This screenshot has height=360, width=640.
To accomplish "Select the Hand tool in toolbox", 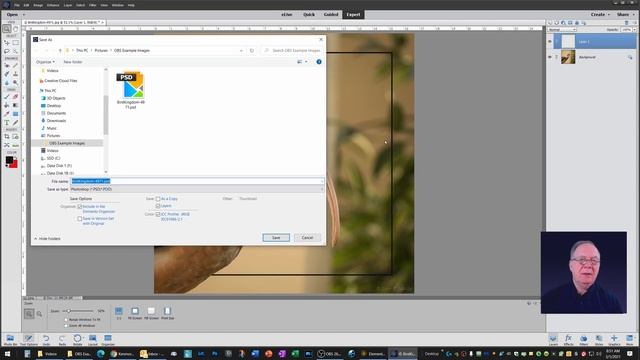I will pos(16,29).
